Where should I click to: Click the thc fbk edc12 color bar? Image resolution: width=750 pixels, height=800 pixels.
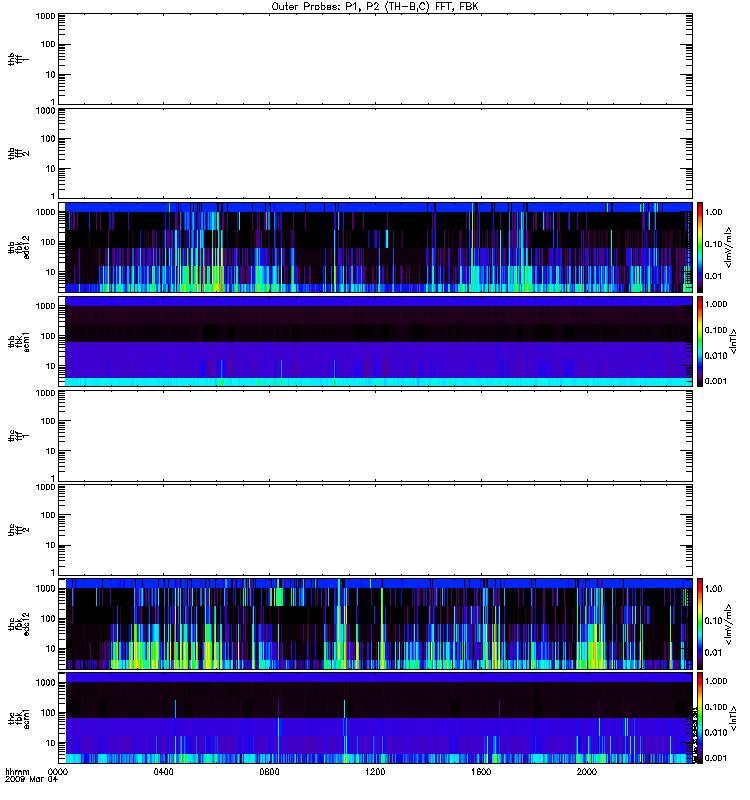pos(700,624)
